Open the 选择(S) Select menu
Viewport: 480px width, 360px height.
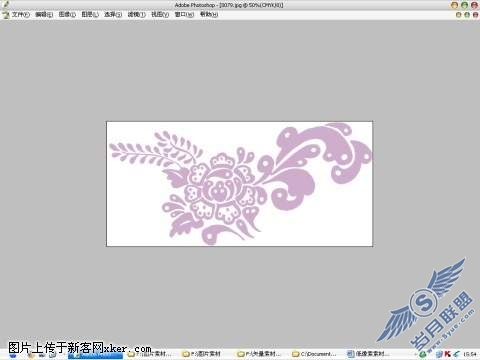(x=113, y=14)
